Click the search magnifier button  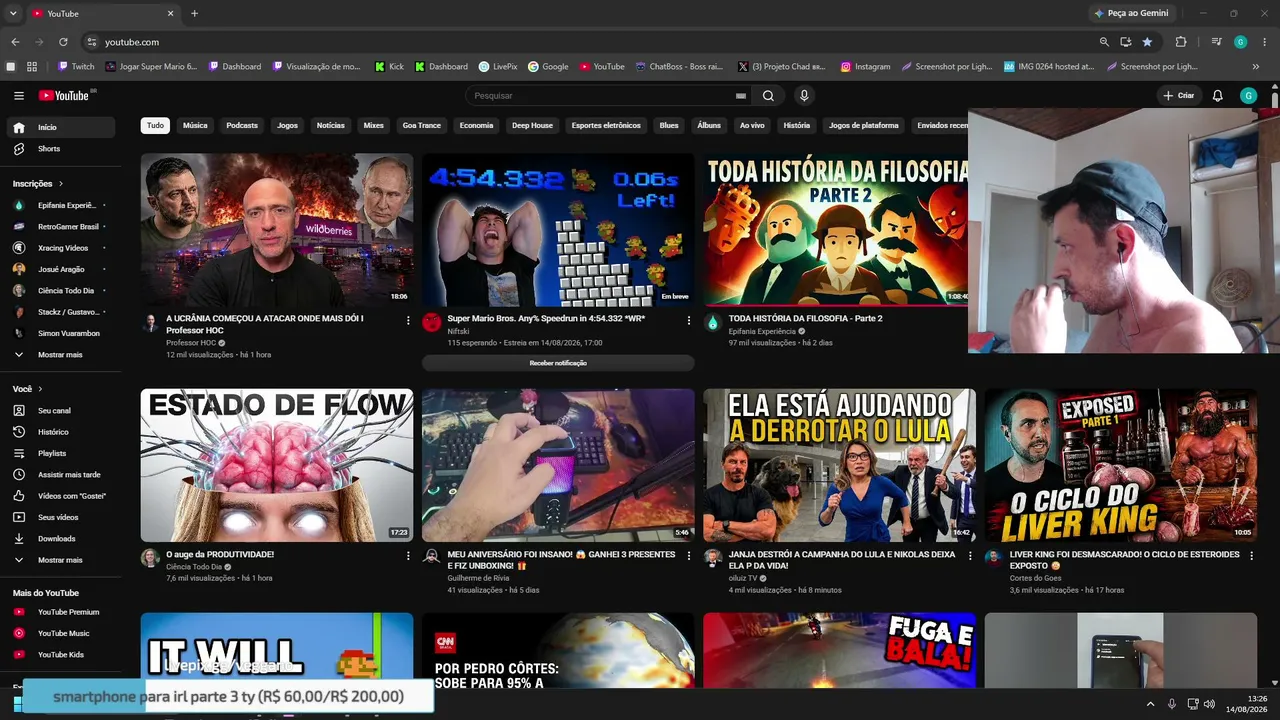tap(768, 96)
